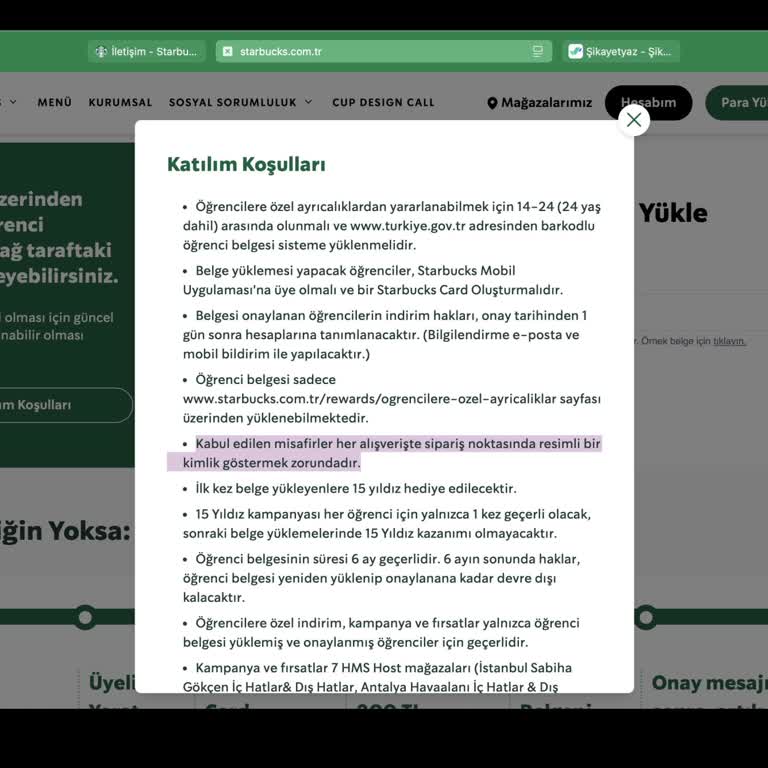Open the SOSYAL SORUMLULUK menu
The width and height of the screenshot is (768, 768).
[233, 102]
